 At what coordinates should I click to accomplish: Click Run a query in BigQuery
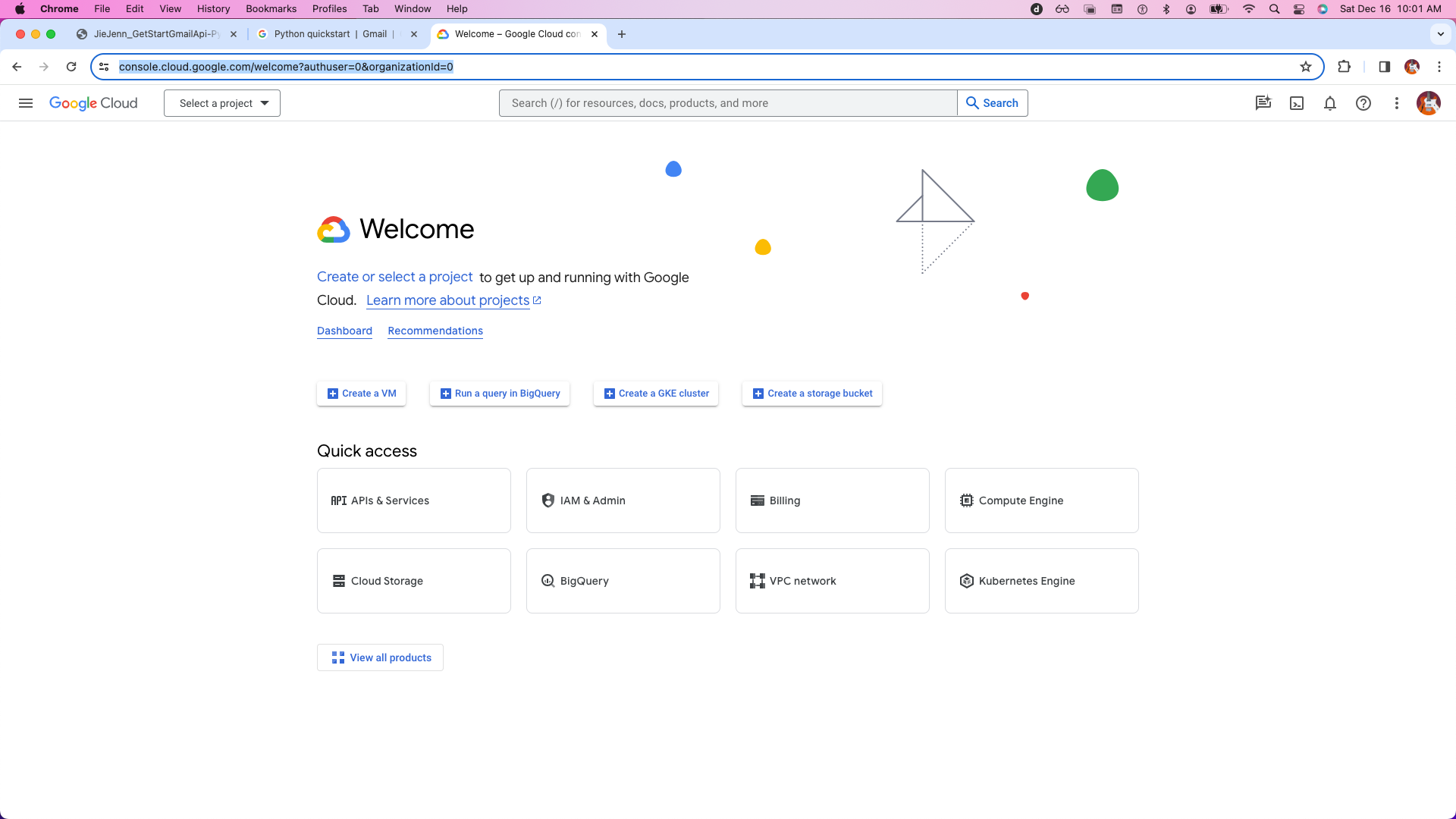[x=500, y=394]
